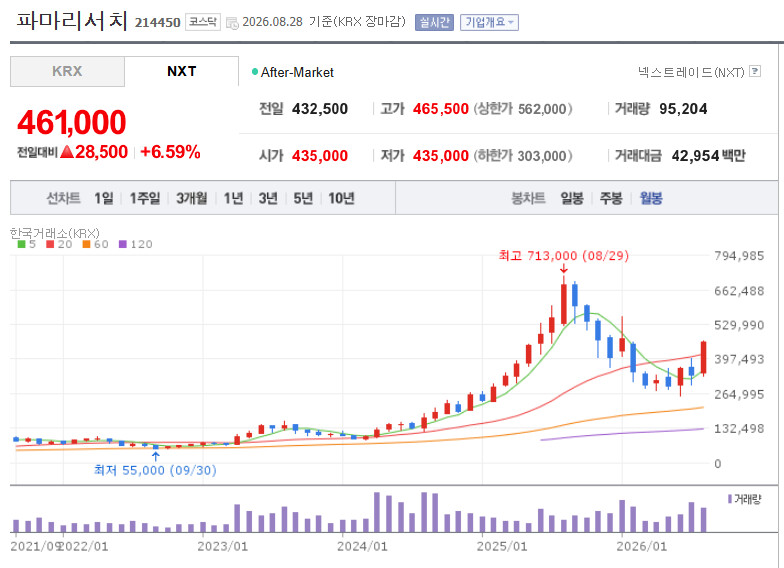Viewport: 784px width, 568px height.
Task: Show the 10년 line chart
Action: [342, 198]
